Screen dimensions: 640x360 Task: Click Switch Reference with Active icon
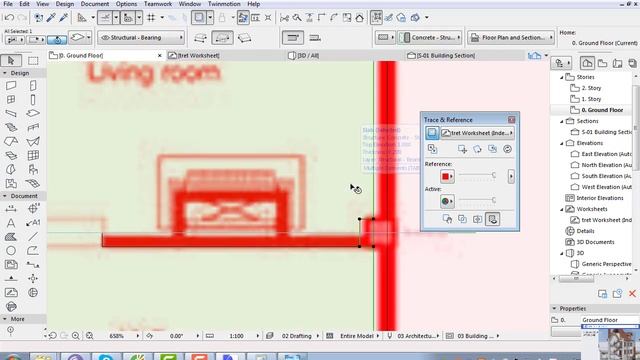click(432, 149)
